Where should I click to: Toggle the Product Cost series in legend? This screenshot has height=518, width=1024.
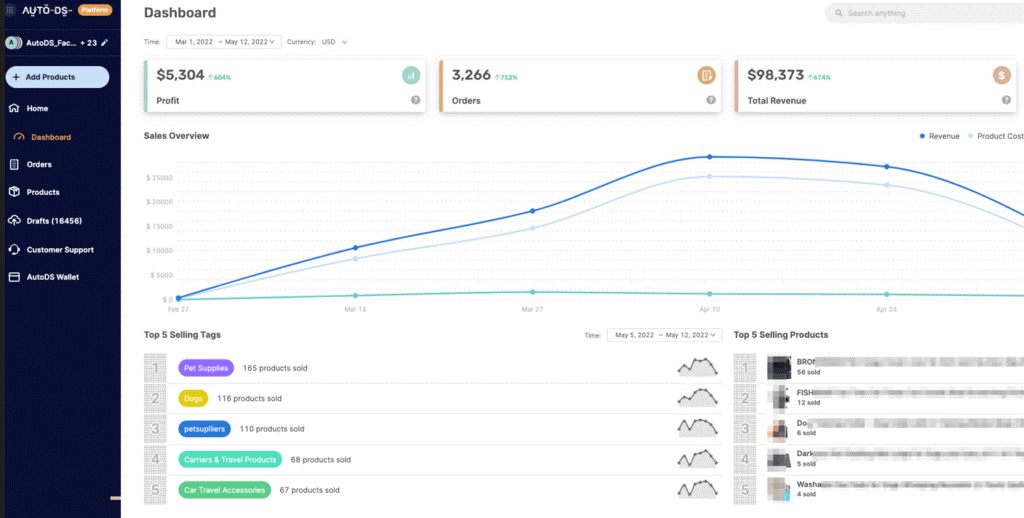click(996, 136)
